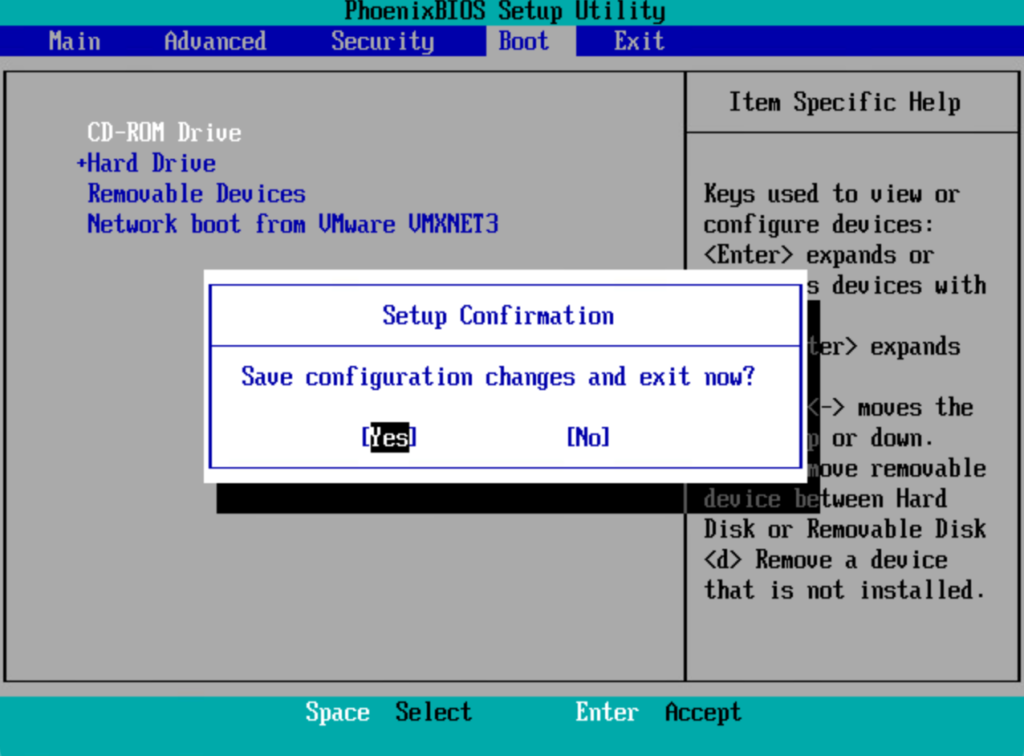Click 'Disk or Removable Disk' help line

click(x=844, y=529)
